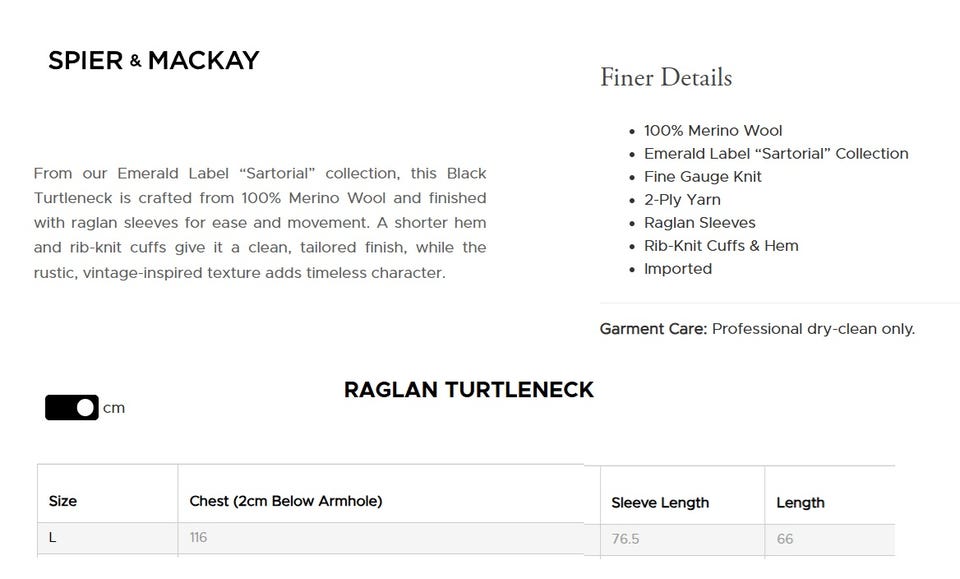Select the L size row cell

53,538
